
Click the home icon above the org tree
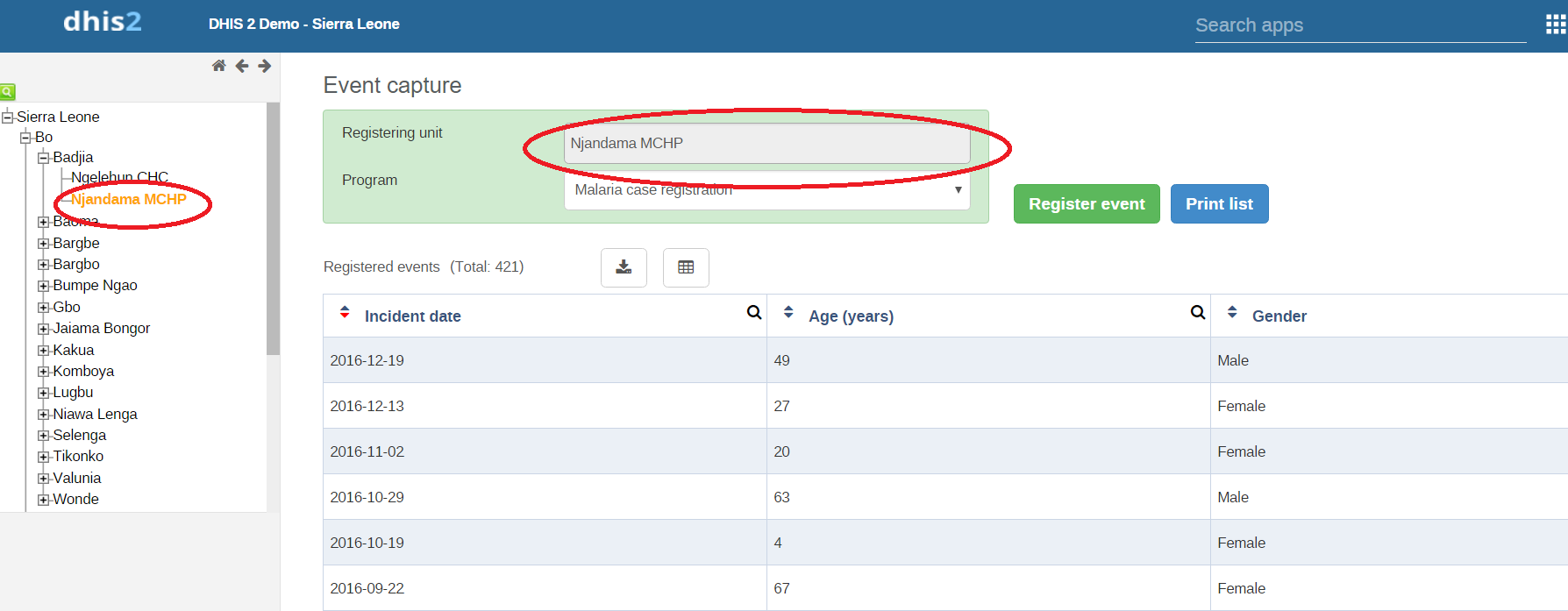(218, 66)
